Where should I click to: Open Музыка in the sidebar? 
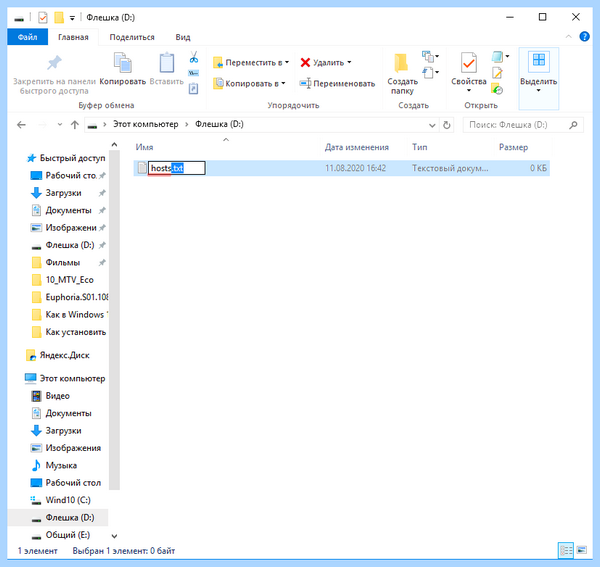(x=54, y=465)
